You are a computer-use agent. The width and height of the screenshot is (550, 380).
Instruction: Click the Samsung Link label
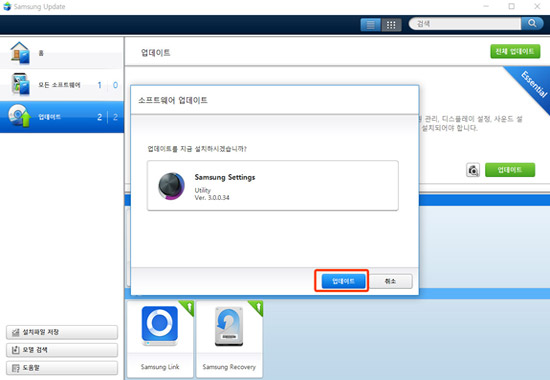tap(160, 367)
